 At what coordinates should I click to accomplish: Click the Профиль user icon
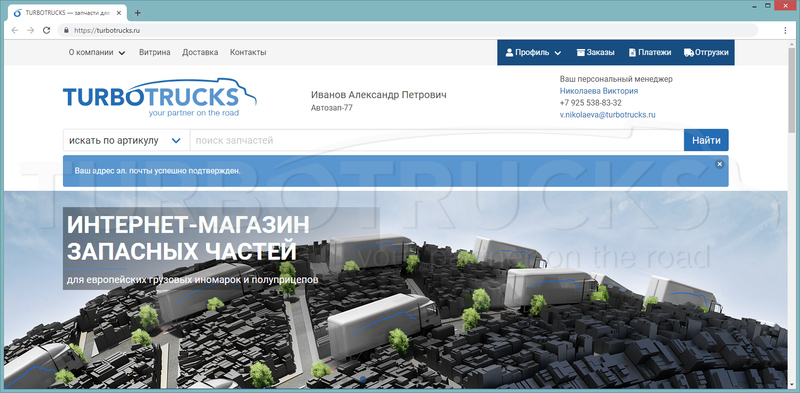(x=509, y=53)
